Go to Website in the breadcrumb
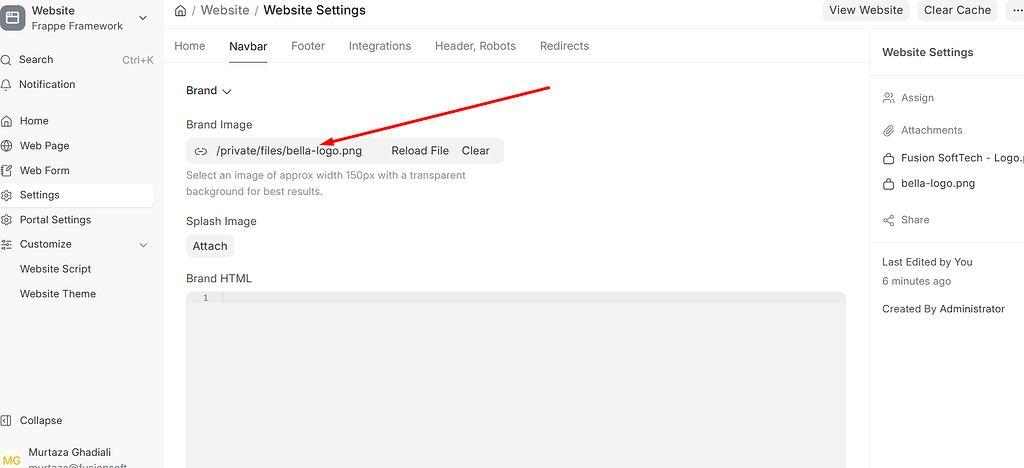1024x468 pixels. (x=225, y=10)
